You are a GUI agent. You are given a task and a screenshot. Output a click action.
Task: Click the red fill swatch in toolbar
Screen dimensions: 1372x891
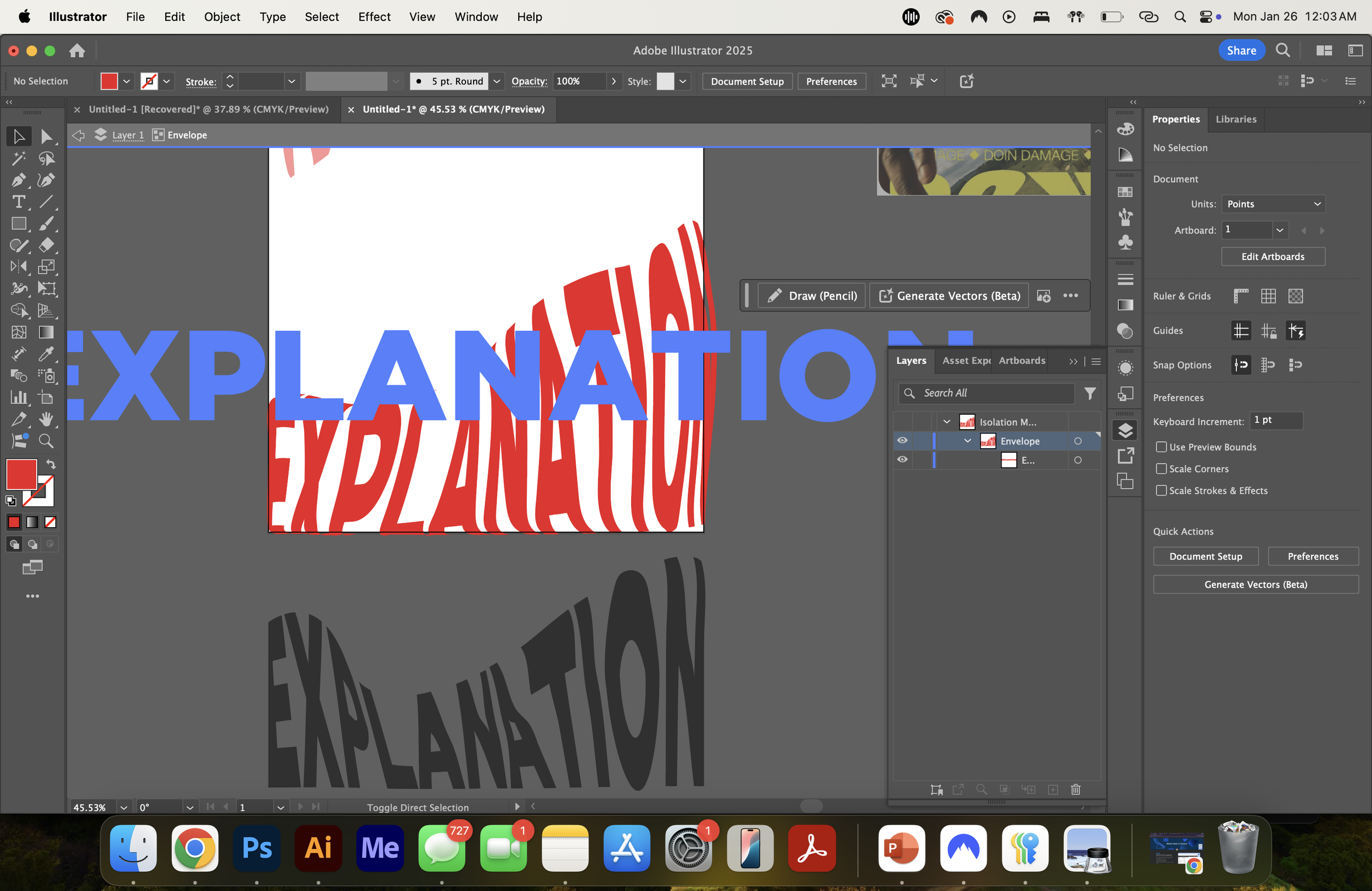pyautogui.click(x=21, y=475)
